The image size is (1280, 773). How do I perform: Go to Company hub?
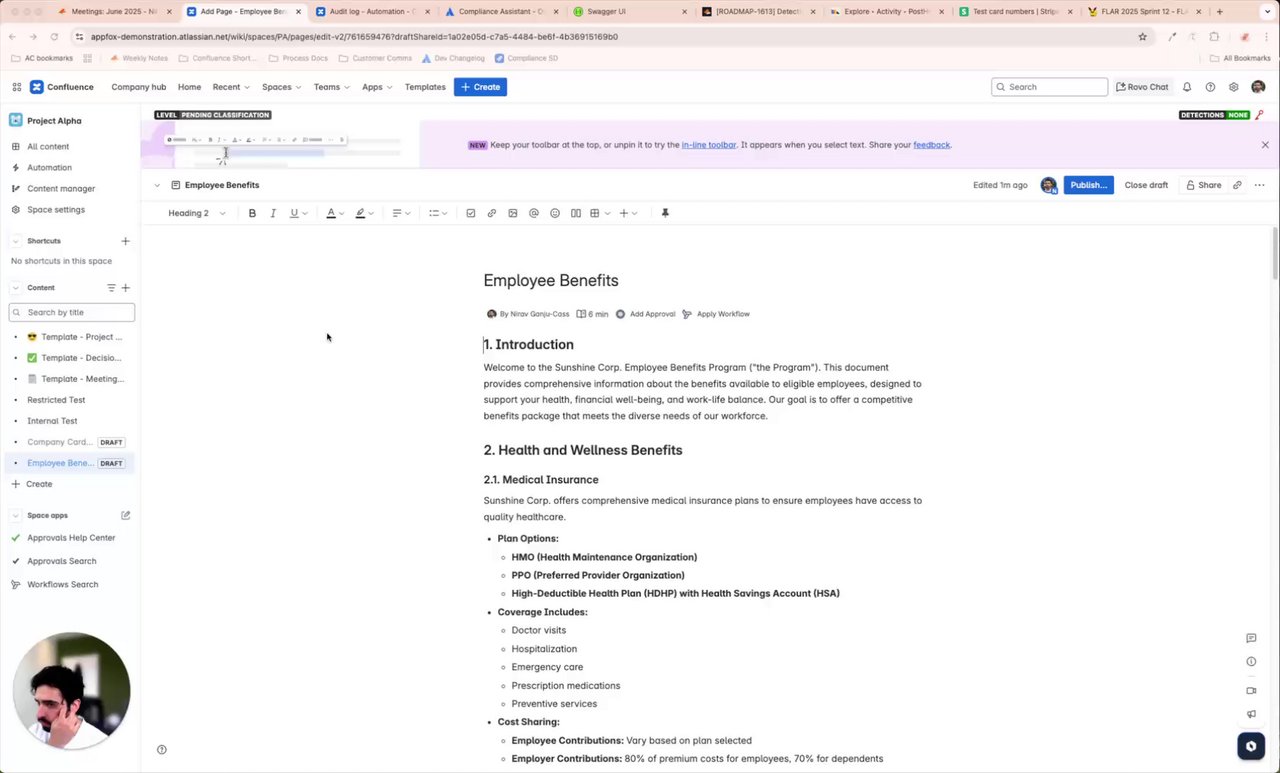[x=138, y=87]
